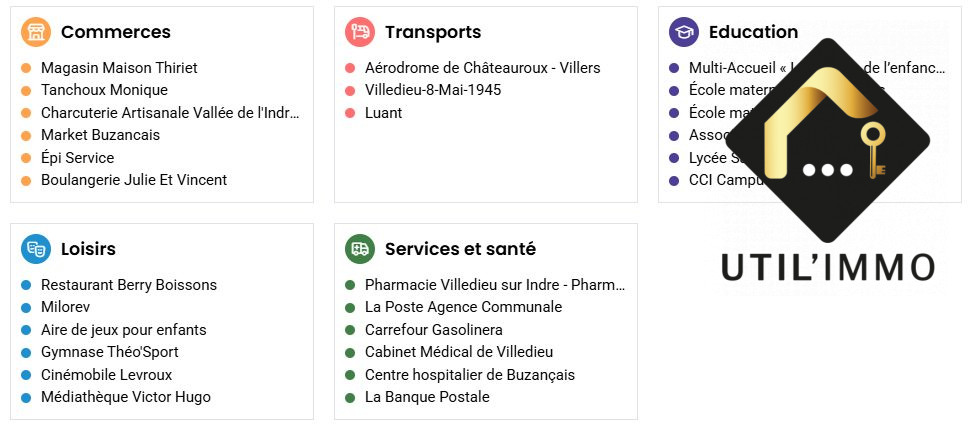Image resolution: width=969 pixels, height=427 pixels.
Task: Open Médiathèque Victor Hugo entry
Action: click(x=126, y=397)
